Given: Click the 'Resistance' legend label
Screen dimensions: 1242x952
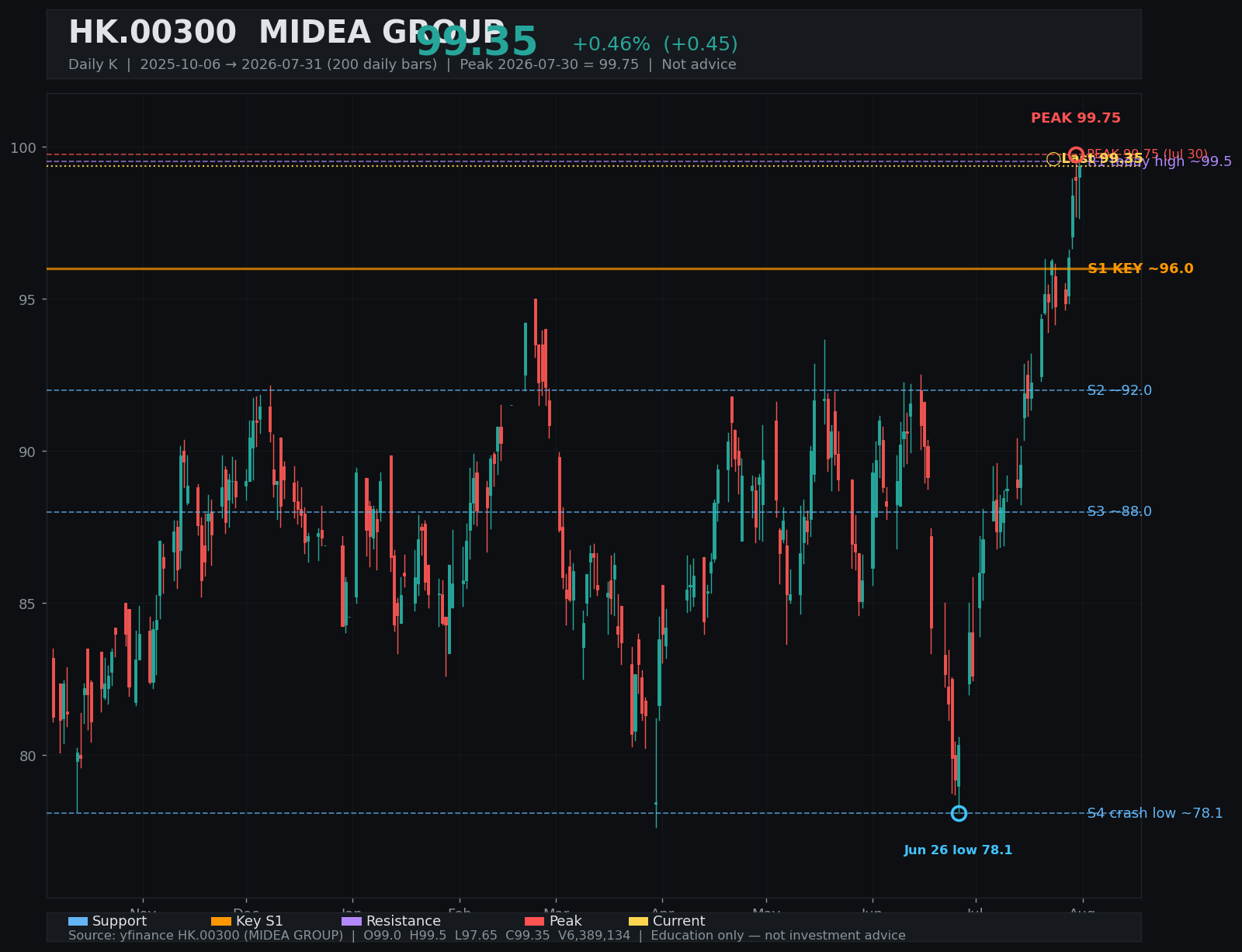Looking at the screenshot, I should pos(404,922).
